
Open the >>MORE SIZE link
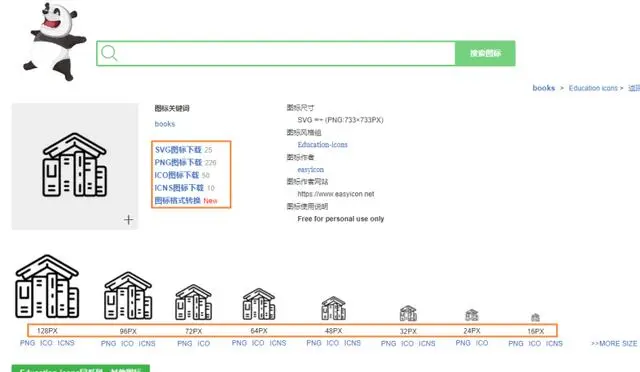pos(614,343)
